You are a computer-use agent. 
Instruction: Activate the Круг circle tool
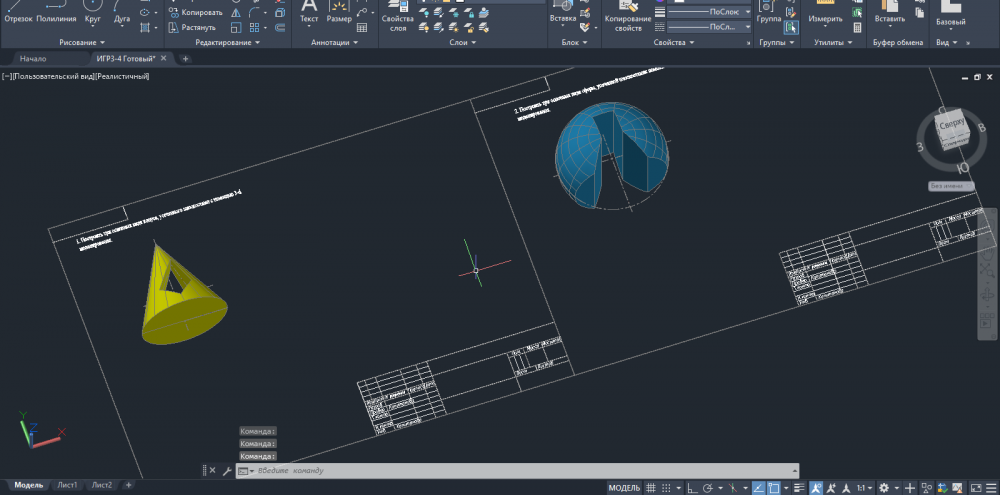pyautogui.click(x=93, y=14)
